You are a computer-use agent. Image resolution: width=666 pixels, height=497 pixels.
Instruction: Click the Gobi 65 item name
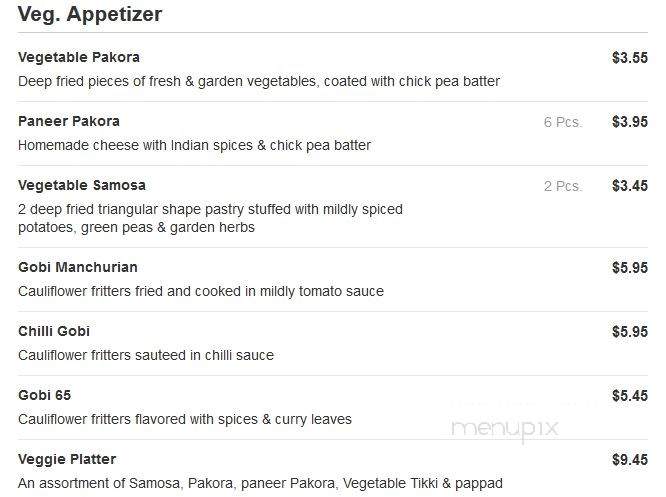45,395
